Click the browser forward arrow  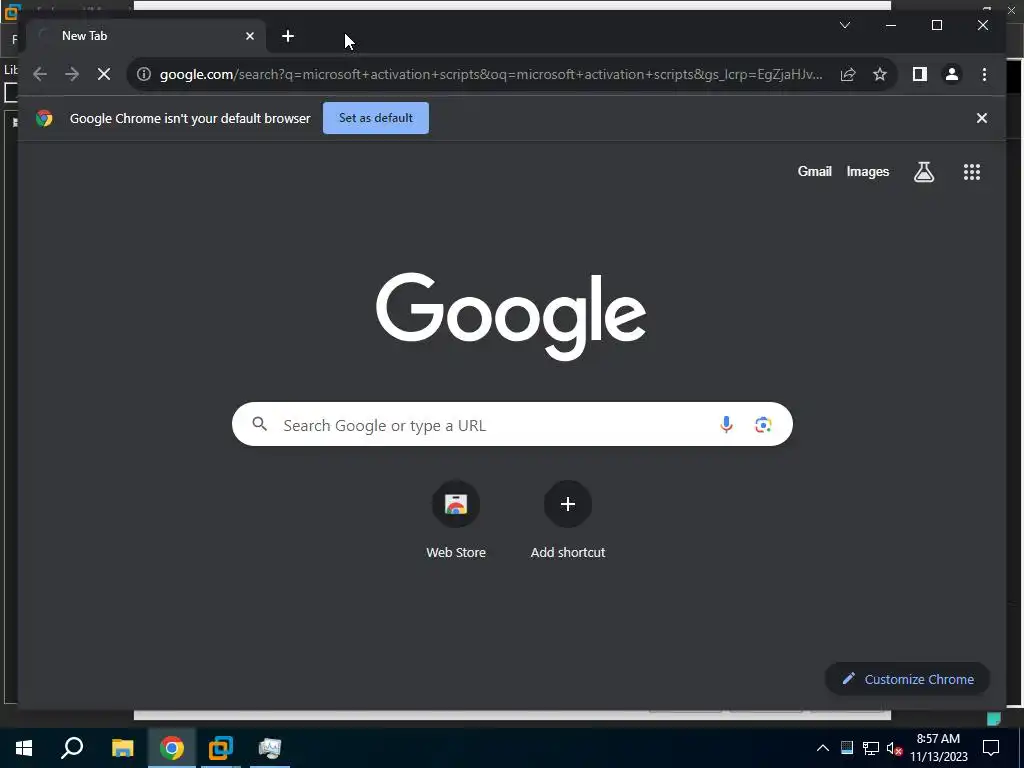[72, 74]
